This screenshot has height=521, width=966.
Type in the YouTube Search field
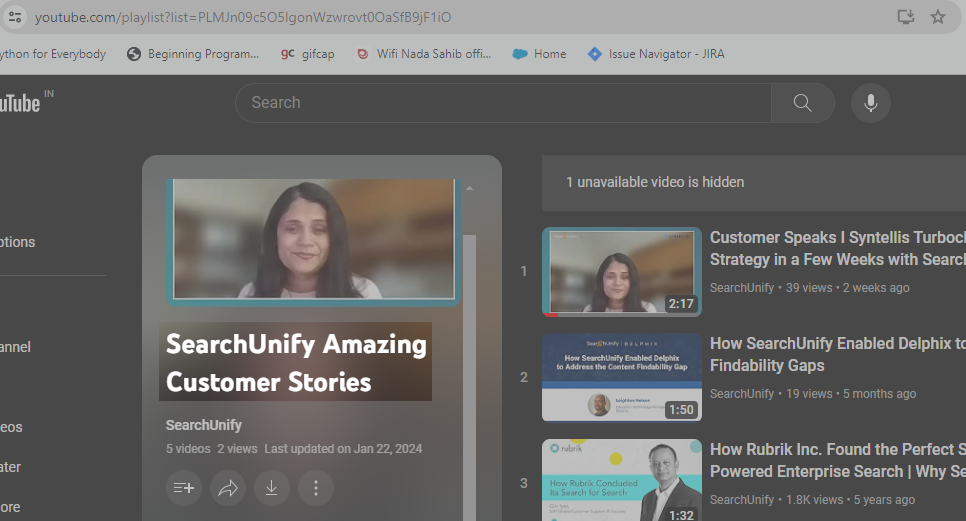pyautogui.click(x=502, y=103)
